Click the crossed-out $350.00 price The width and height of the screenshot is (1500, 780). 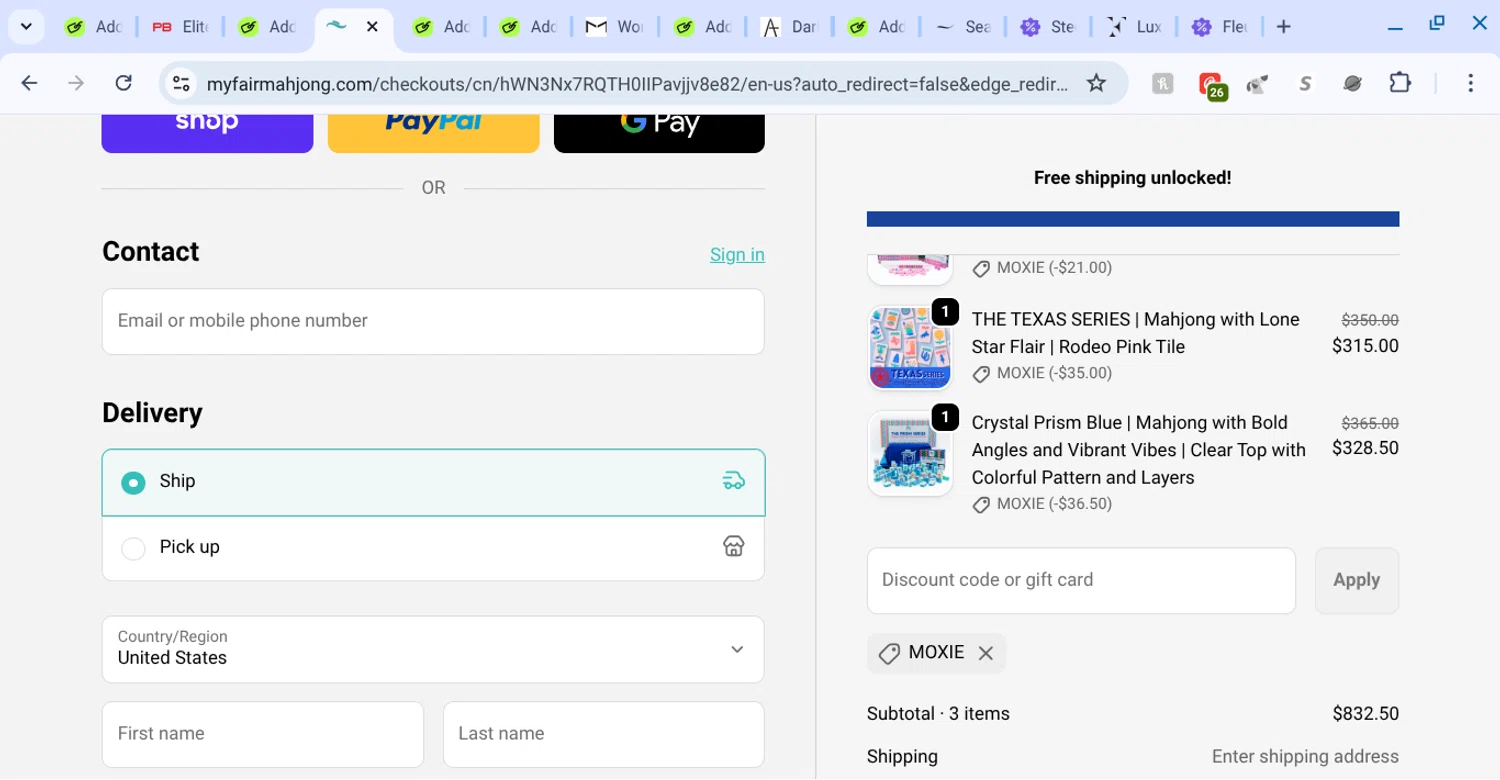[x=1370, y=320]
